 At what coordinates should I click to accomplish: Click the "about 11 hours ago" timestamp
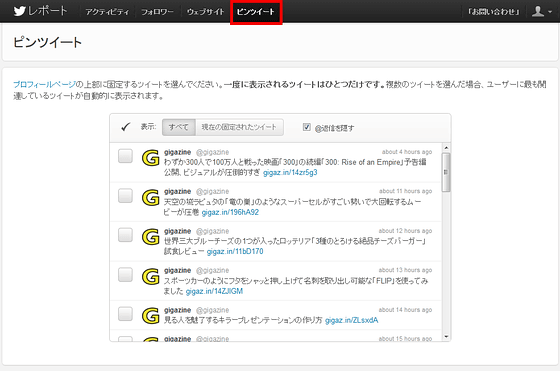point(405,191)
